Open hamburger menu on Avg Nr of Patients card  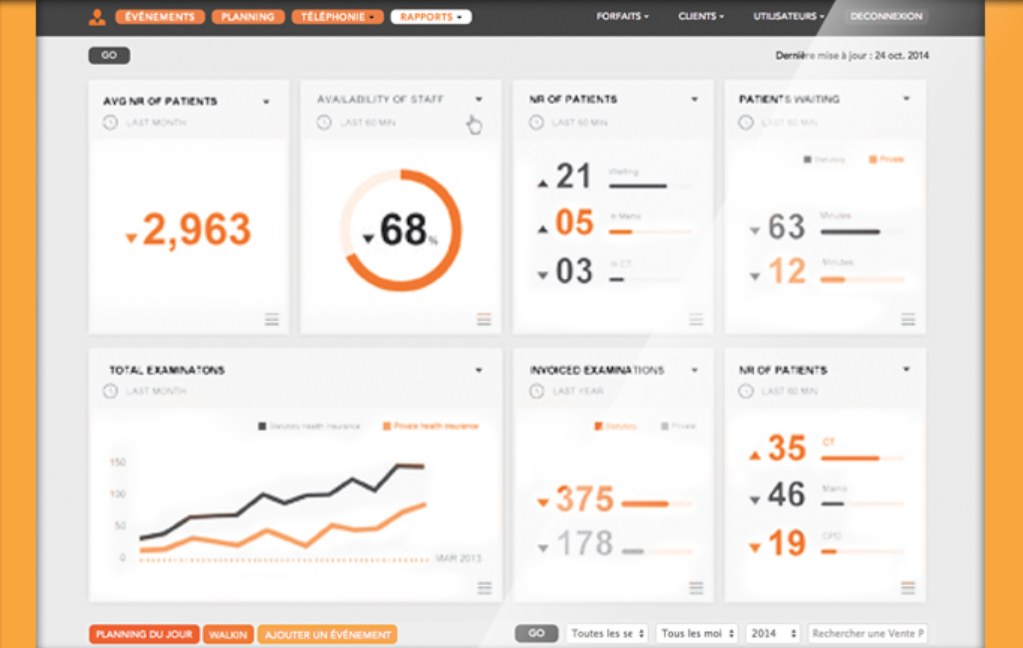pyautogui.click(x=271, y=319)
